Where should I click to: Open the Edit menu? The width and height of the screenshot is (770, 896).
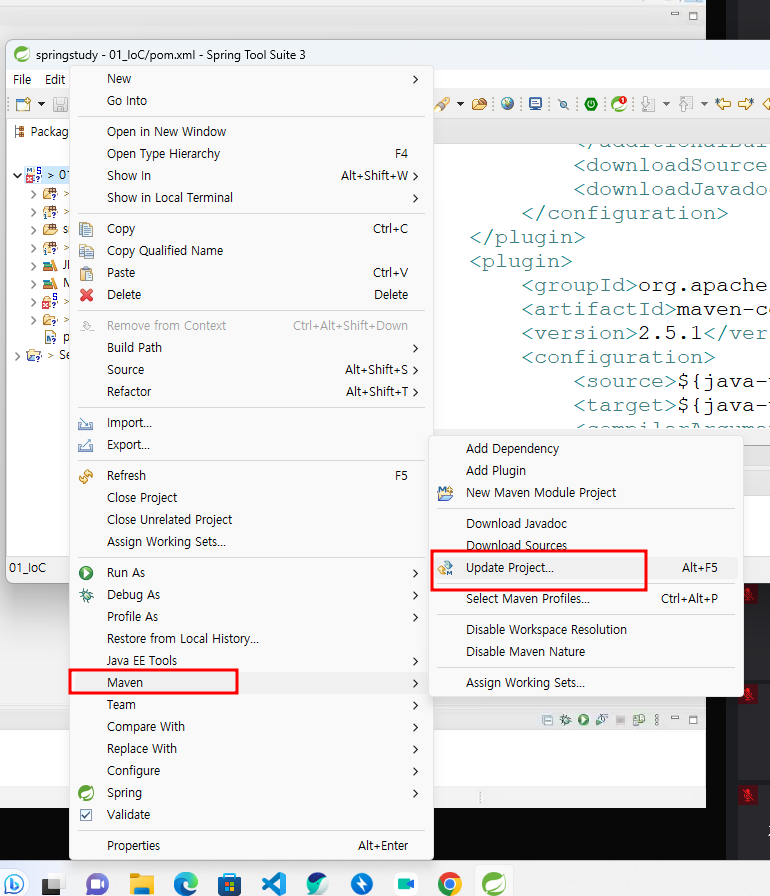[x=55, y=79]
